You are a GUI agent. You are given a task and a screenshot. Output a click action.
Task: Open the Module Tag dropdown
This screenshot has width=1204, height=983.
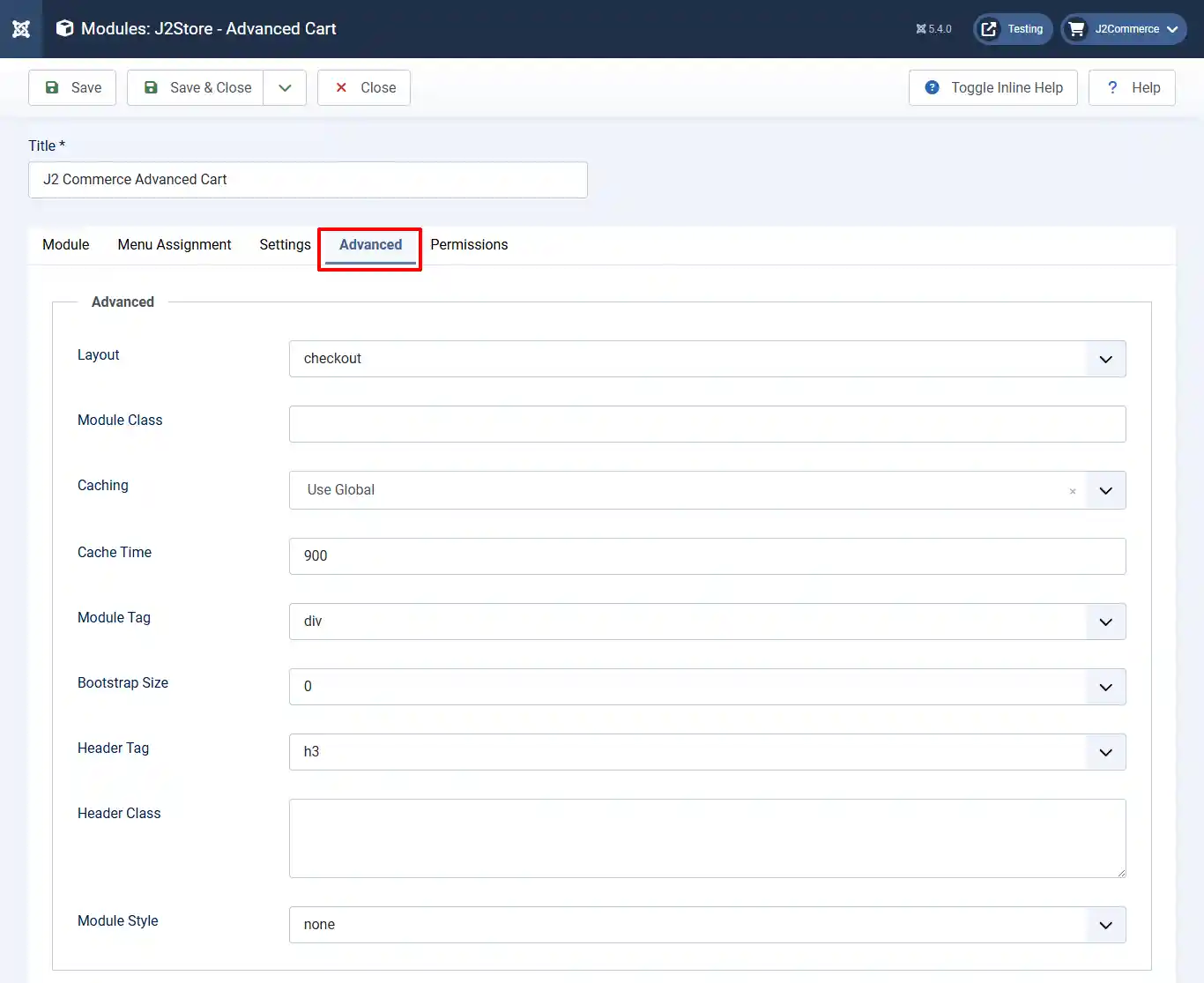coord(707,622)
